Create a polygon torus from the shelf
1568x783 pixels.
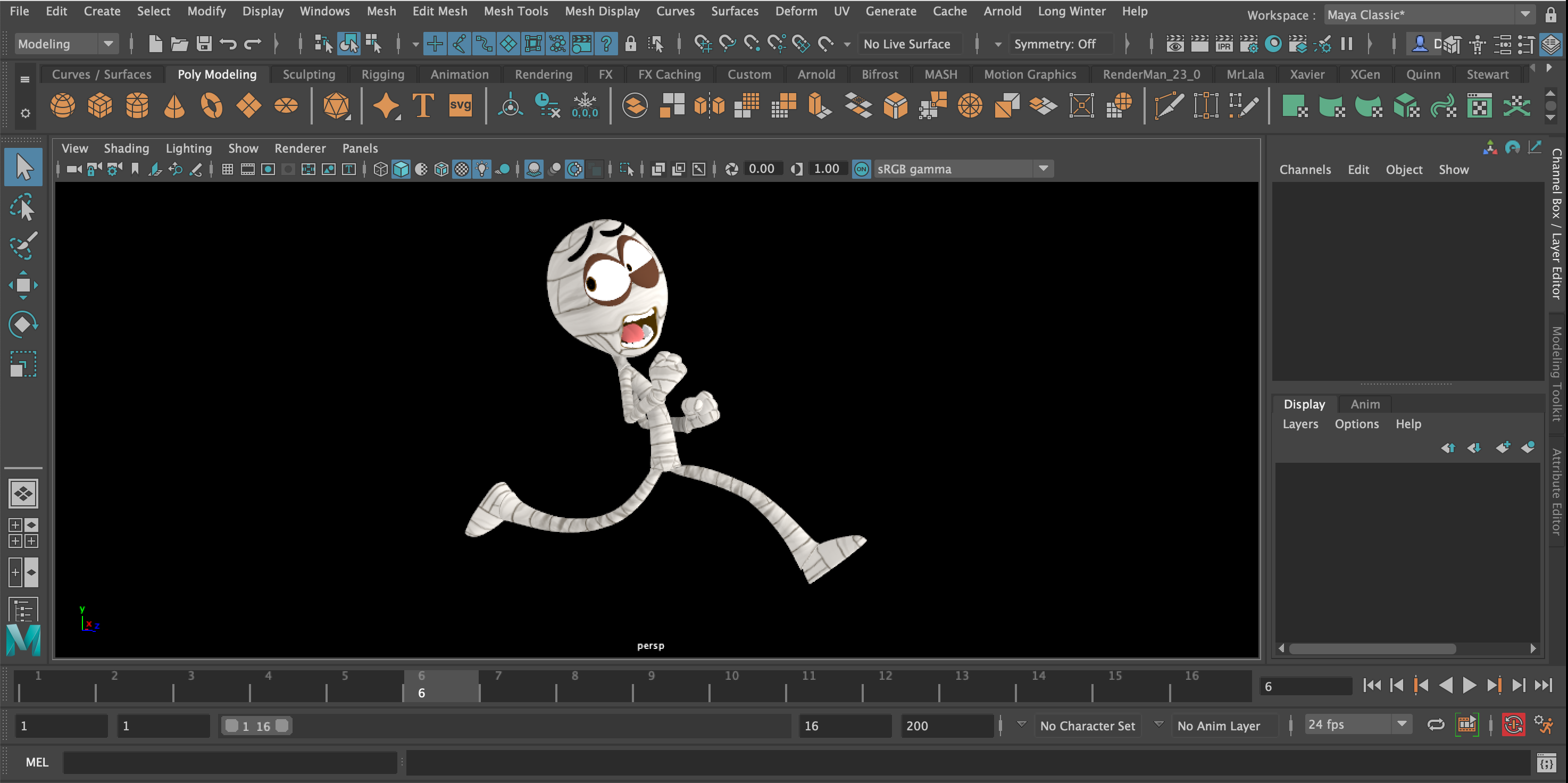pyautogui.click(x=211, y=105)
